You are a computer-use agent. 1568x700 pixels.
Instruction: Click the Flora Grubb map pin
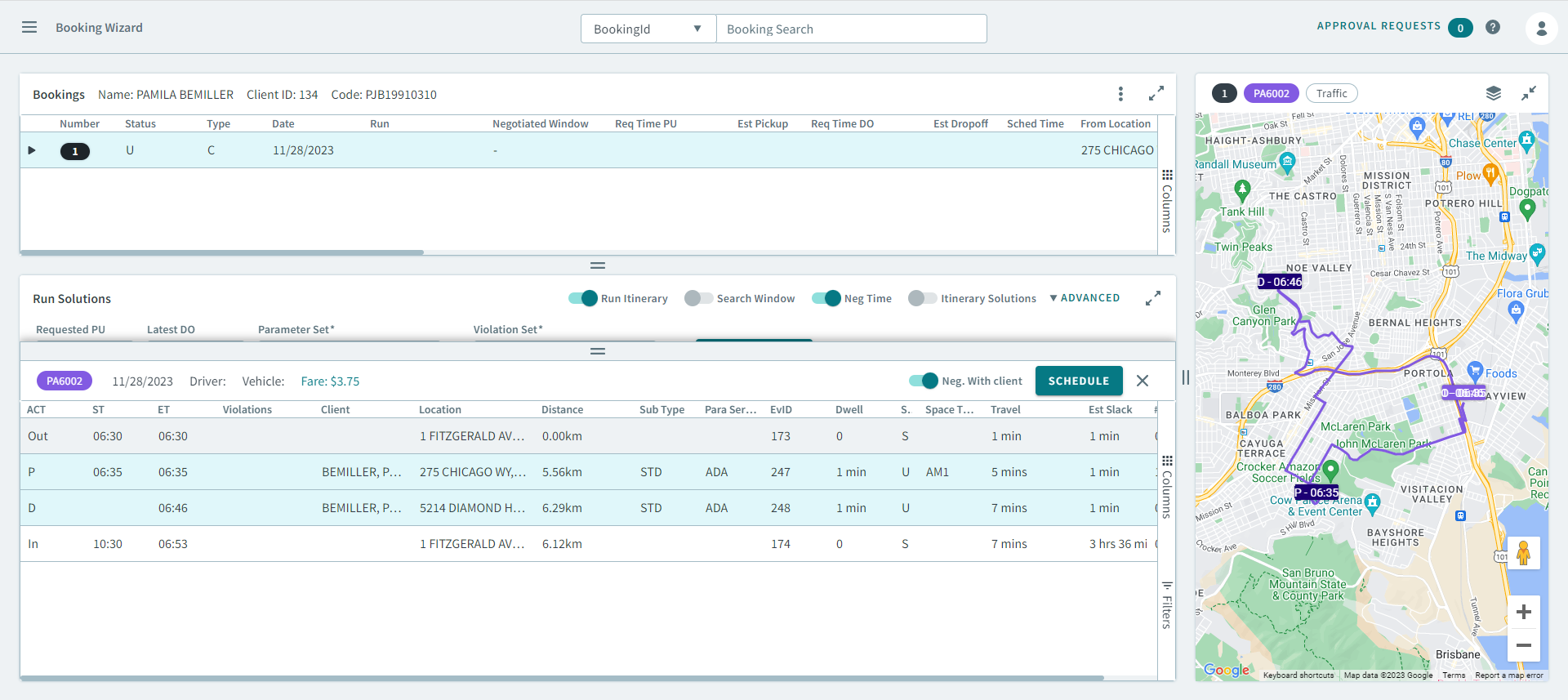(1517, 310)
